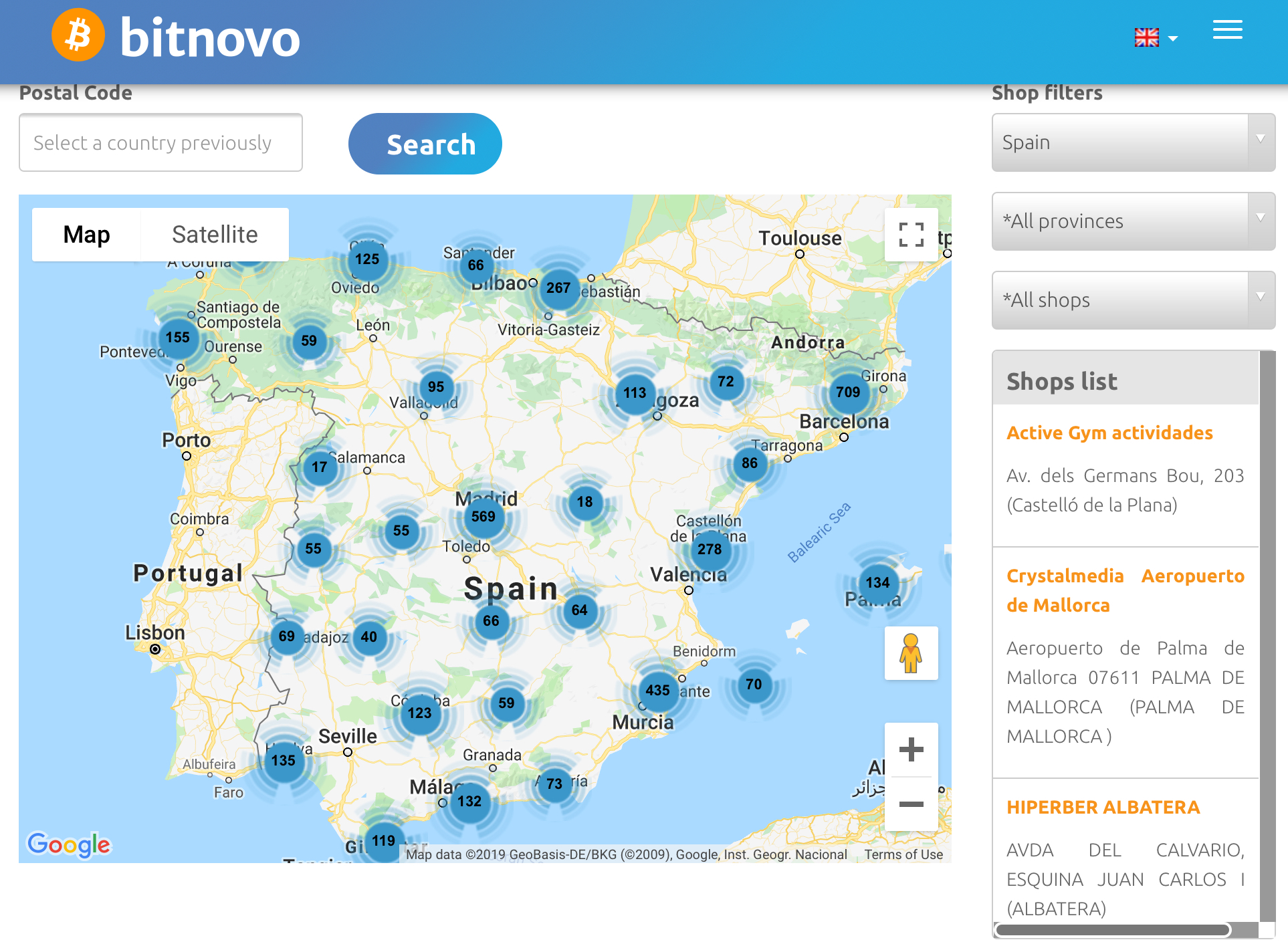Open the 70 cluster east of Alicante

[x=754, y=685]
